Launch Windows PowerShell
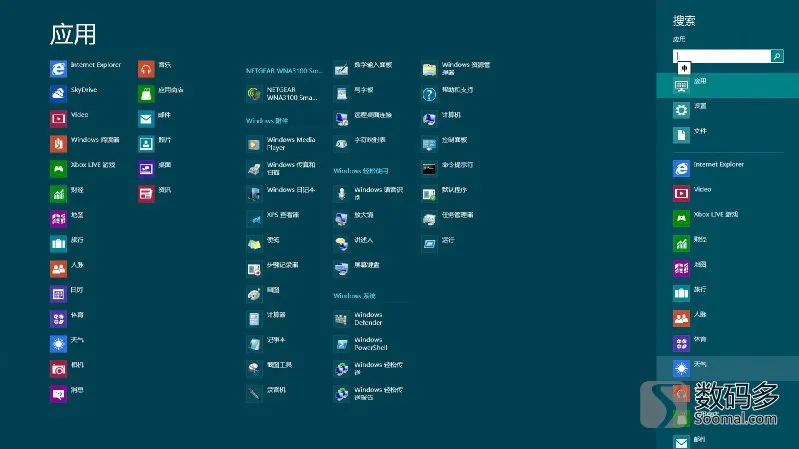799x449 pixels. (361, 344)
